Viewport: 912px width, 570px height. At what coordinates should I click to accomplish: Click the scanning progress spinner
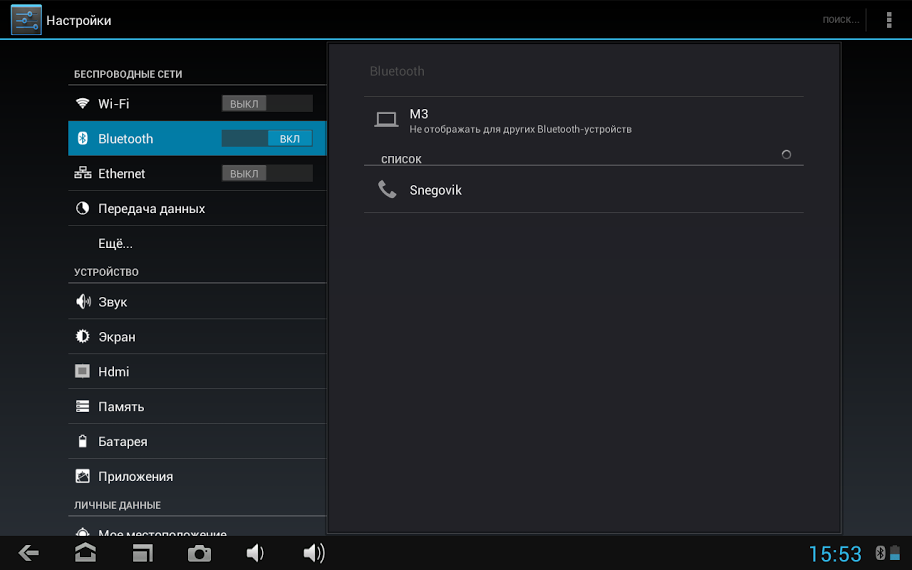(x=786, y=154)
